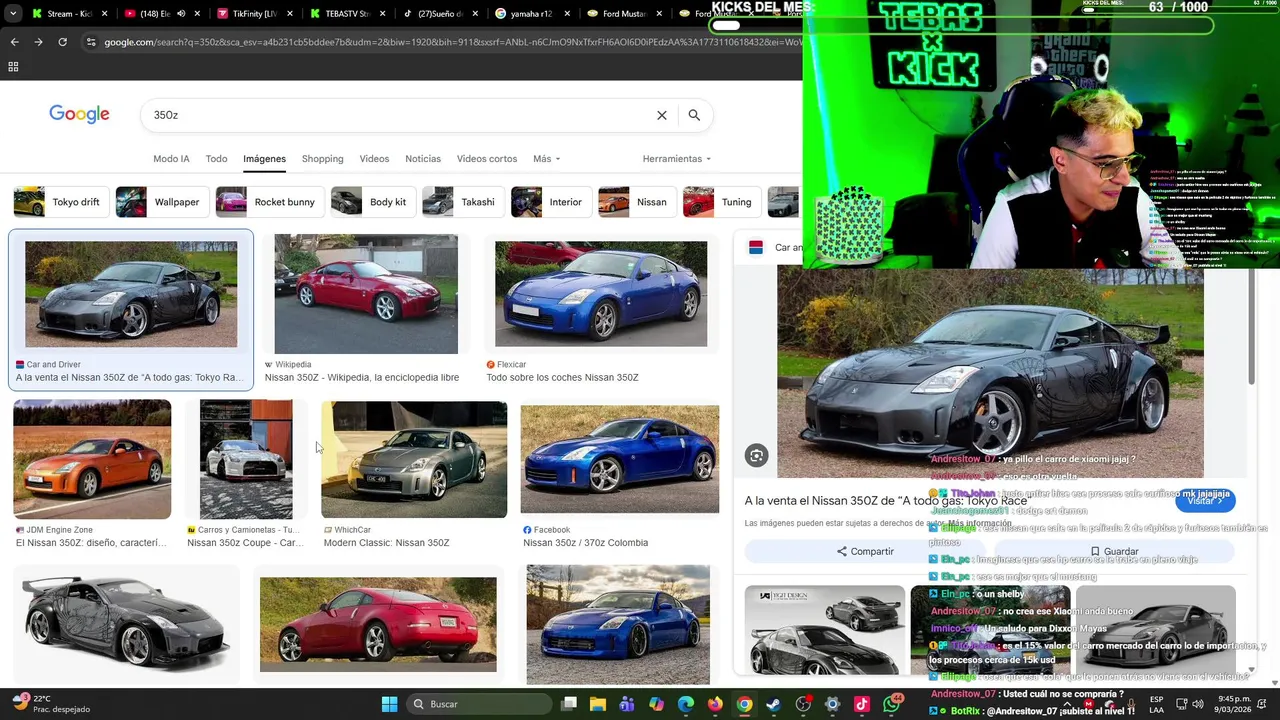Viewport: 1280px width, 720px height.
Task: Click the magnifier search button
Action: coord(694,115)
